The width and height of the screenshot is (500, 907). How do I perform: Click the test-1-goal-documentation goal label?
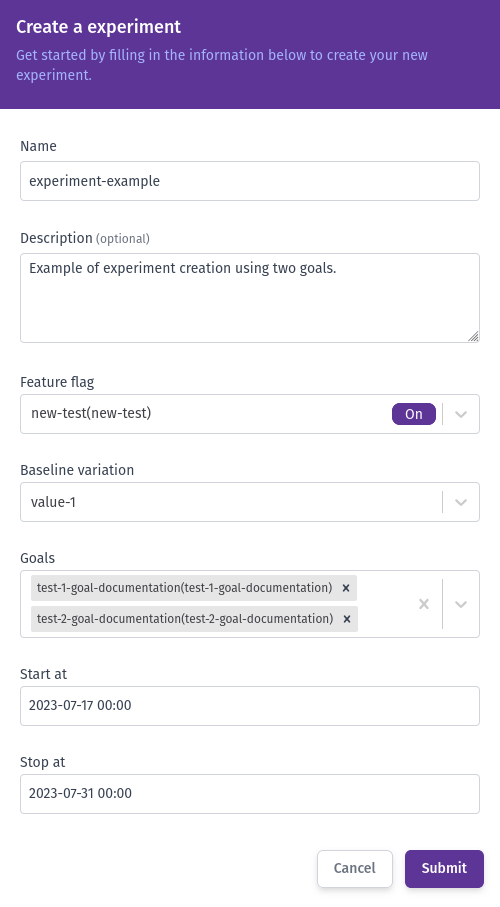click(185, 588)
